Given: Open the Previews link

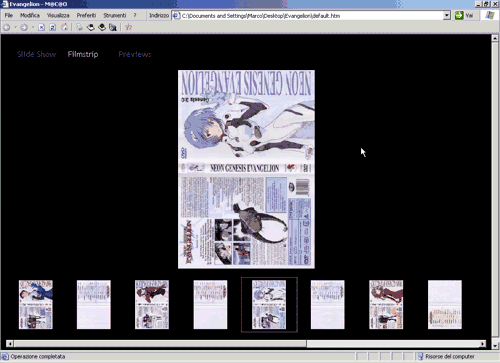Looking at the screenshot, I should click(x=135, y=54).
